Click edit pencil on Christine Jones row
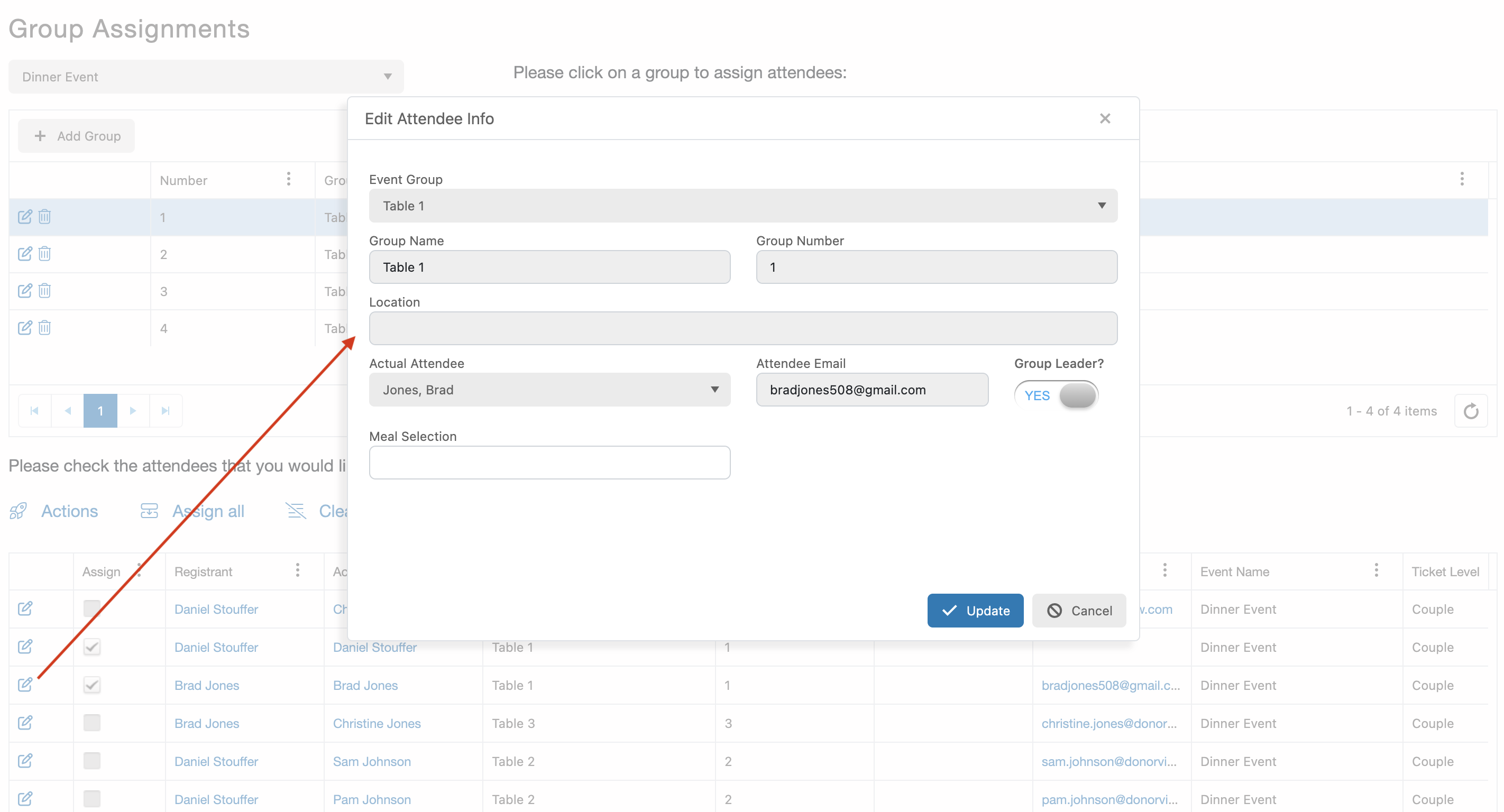Screen dimensions: 1504x812 (x=24, y=723)
